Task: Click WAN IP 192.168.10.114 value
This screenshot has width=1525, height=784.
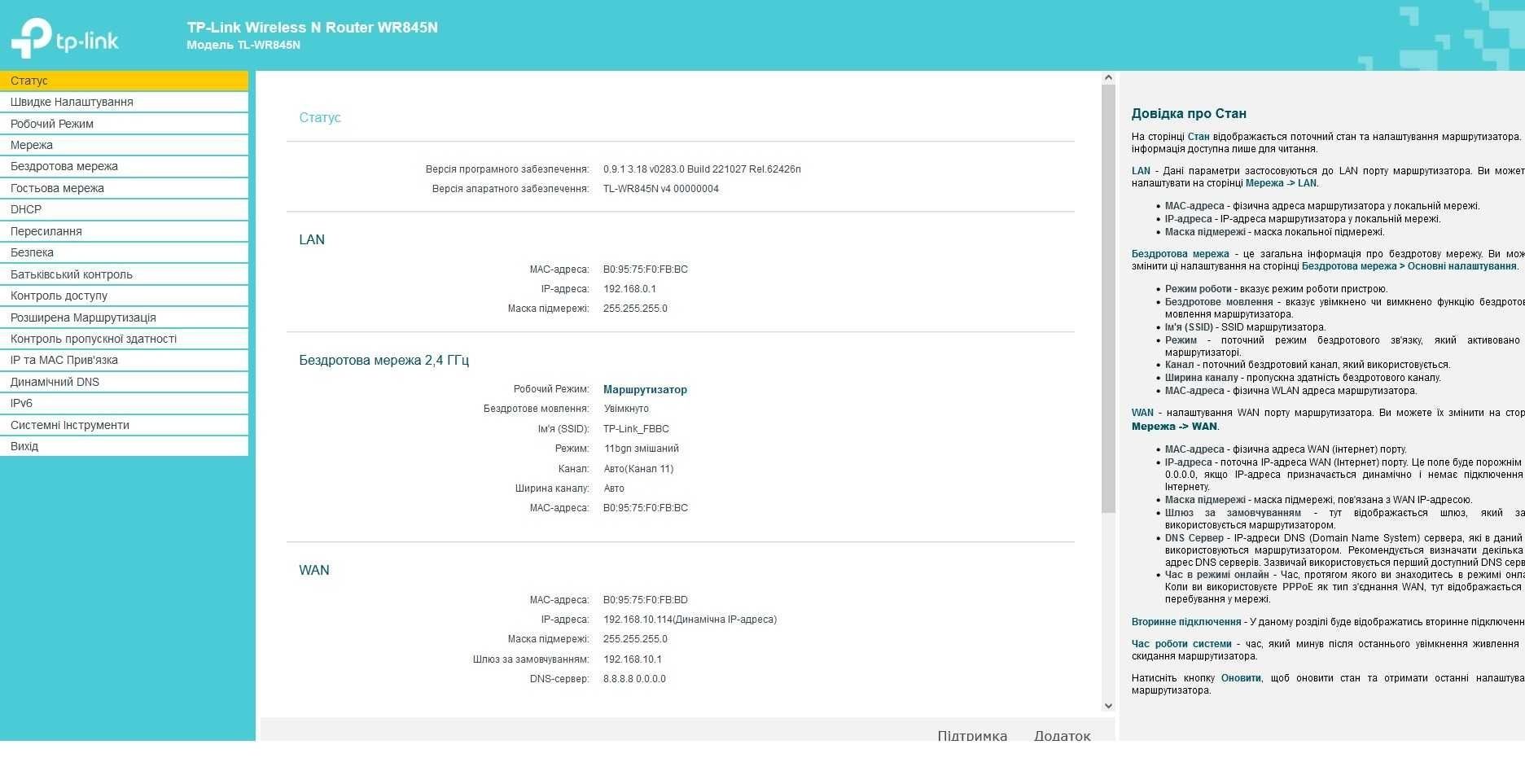Action: pos(690,620)
